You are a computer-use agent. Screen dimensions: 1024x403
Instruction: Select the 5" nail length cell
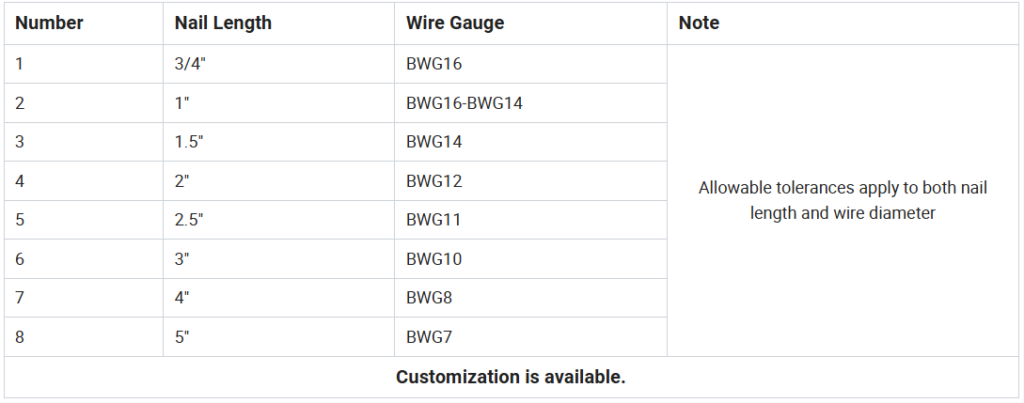tap(279, 337)
